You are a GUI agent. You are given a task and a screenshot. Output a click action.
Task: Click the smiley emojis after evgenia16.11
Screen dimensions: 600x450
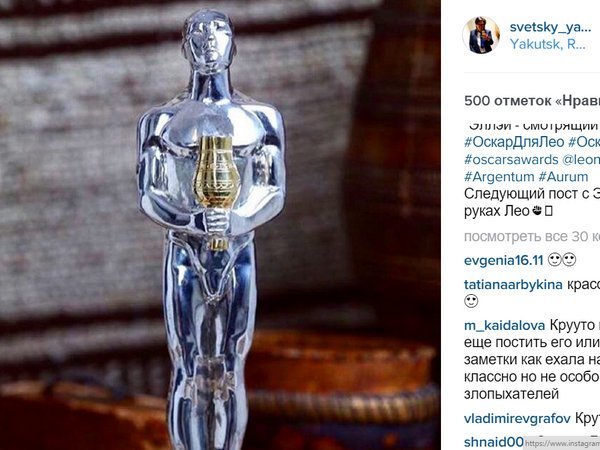(562, 260)
